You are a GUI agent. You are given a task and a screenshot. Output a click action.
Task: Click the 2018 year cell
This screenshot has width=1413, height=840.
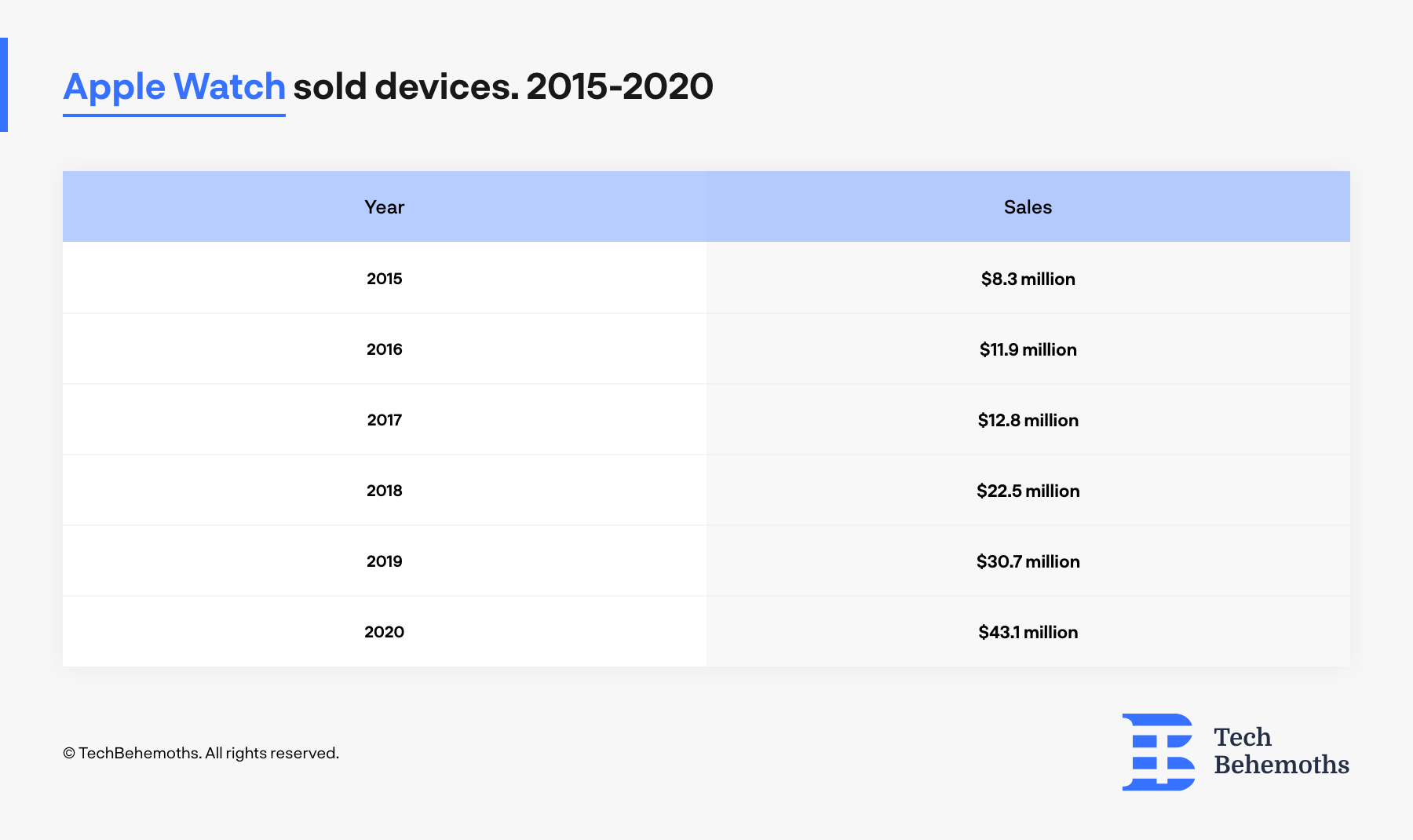click(385, 491)
